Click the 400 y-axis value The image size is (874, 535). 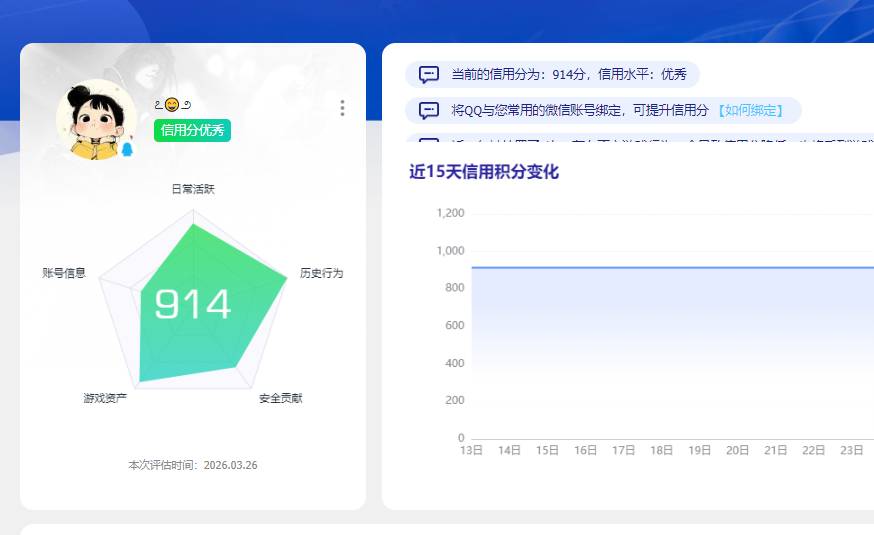click(455, 363)
